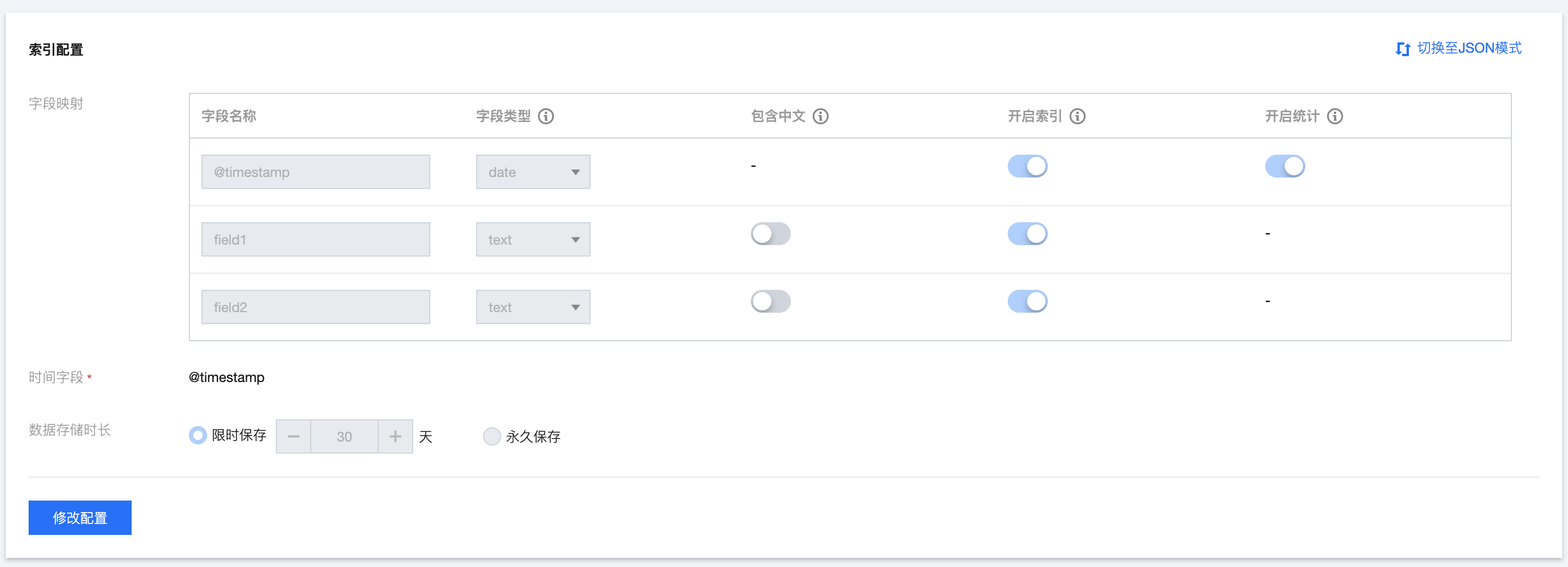Select the 永久保存 radio option
Viewport: 1568px width, 567px height.
point(492,436)
